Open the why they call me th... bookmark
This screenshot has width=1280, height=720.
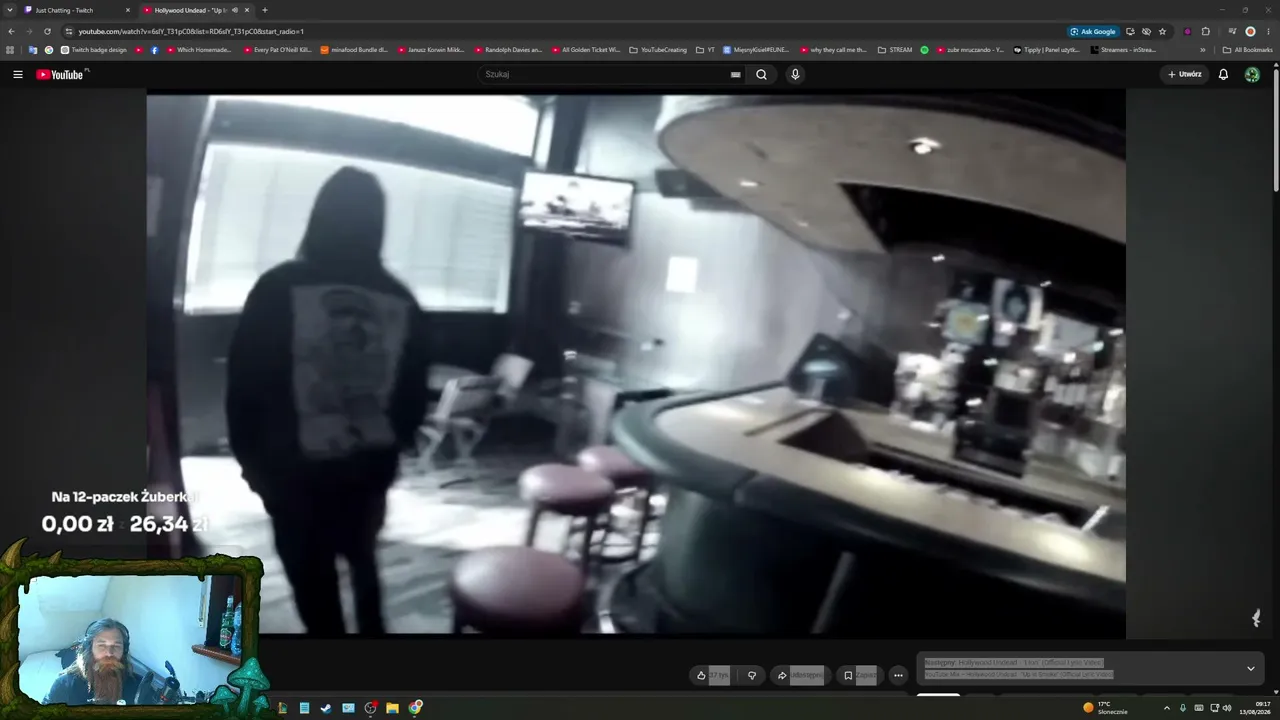(x=832, y=50)
